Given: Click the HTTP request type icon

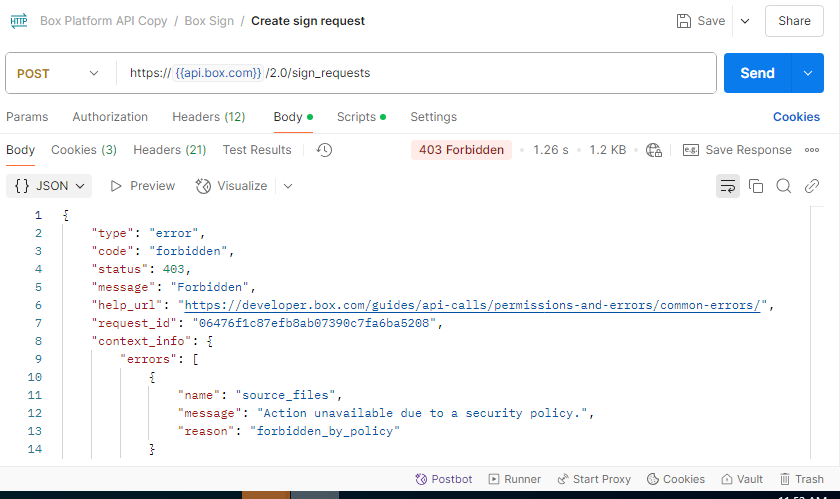Looking at the screenshot, I should pyautogui.click(x=19, y=21).
